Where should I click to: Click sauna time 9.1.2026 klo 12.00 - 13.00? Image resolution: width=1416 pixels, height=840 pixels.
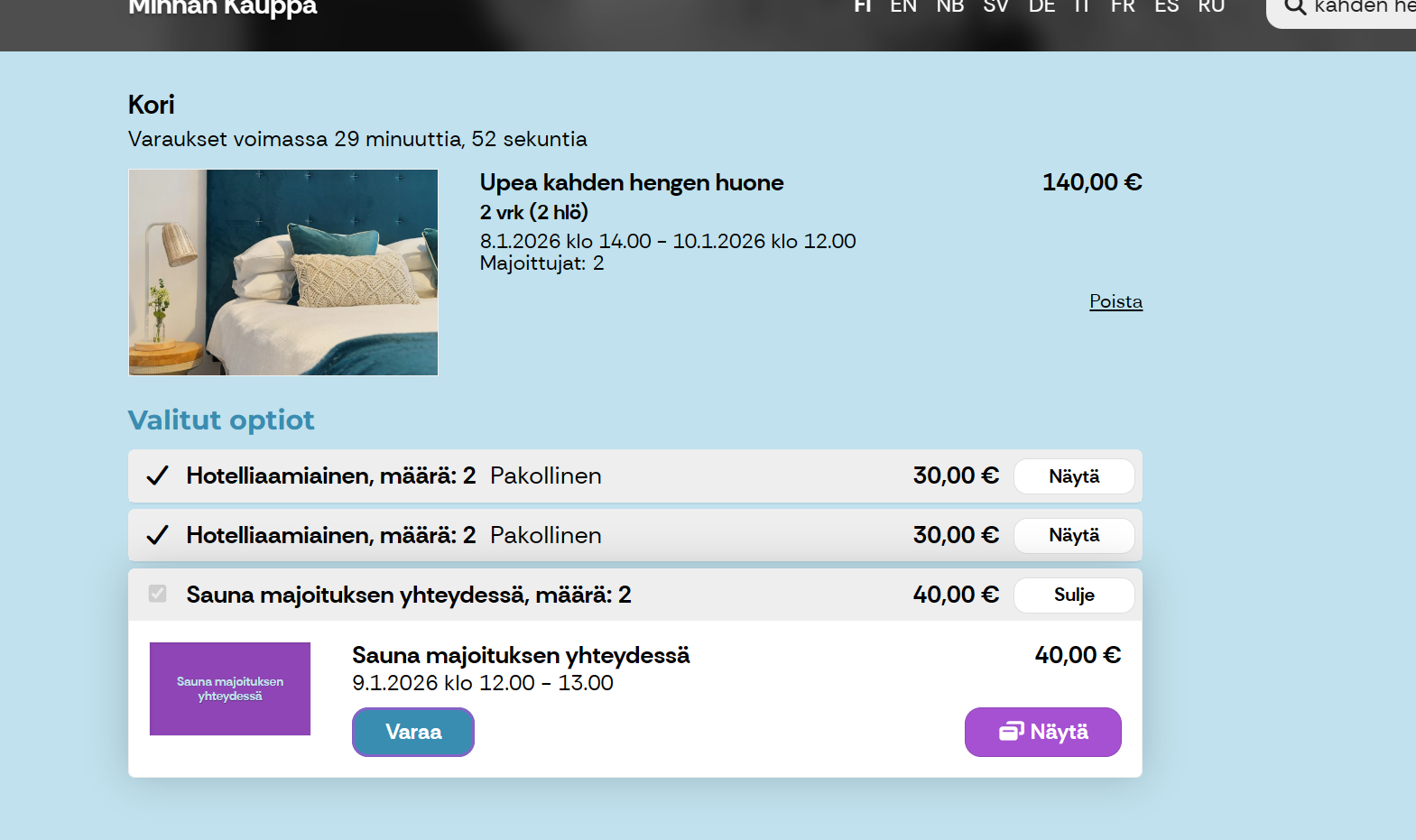pos(483,683)
